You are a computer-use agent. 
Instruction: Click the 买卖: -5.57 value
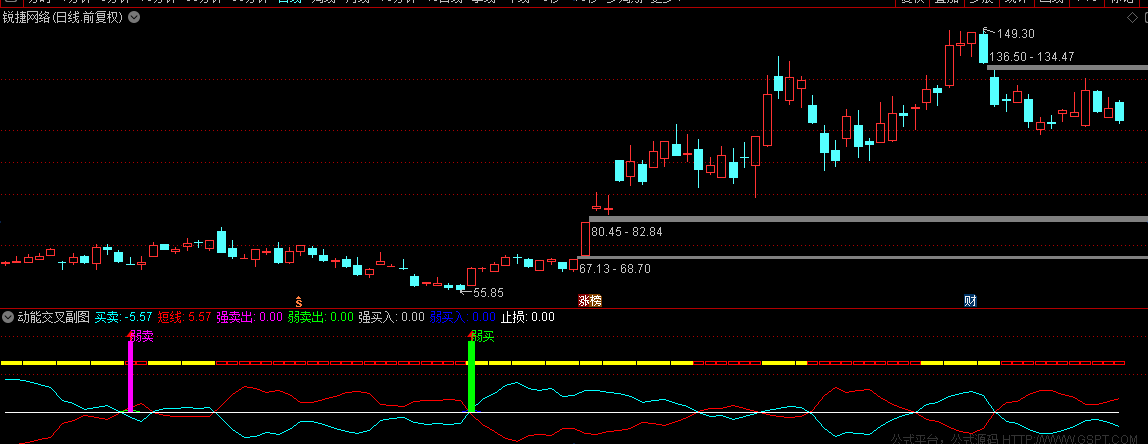click(124, 317)
